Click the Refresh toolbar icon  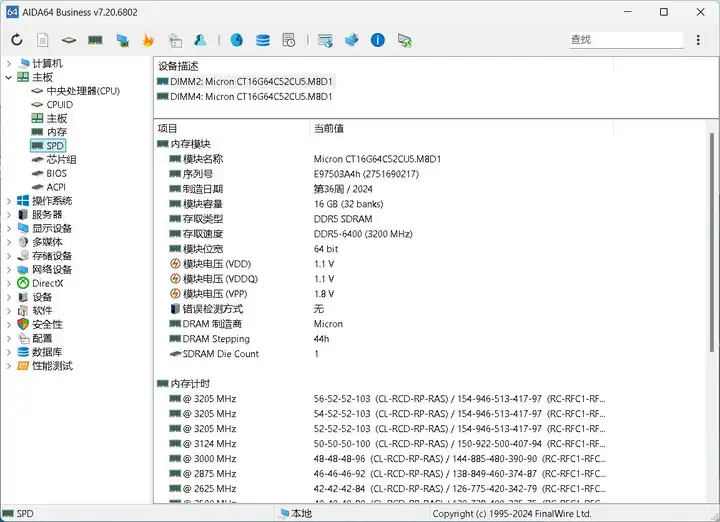(x=17, y=40)
